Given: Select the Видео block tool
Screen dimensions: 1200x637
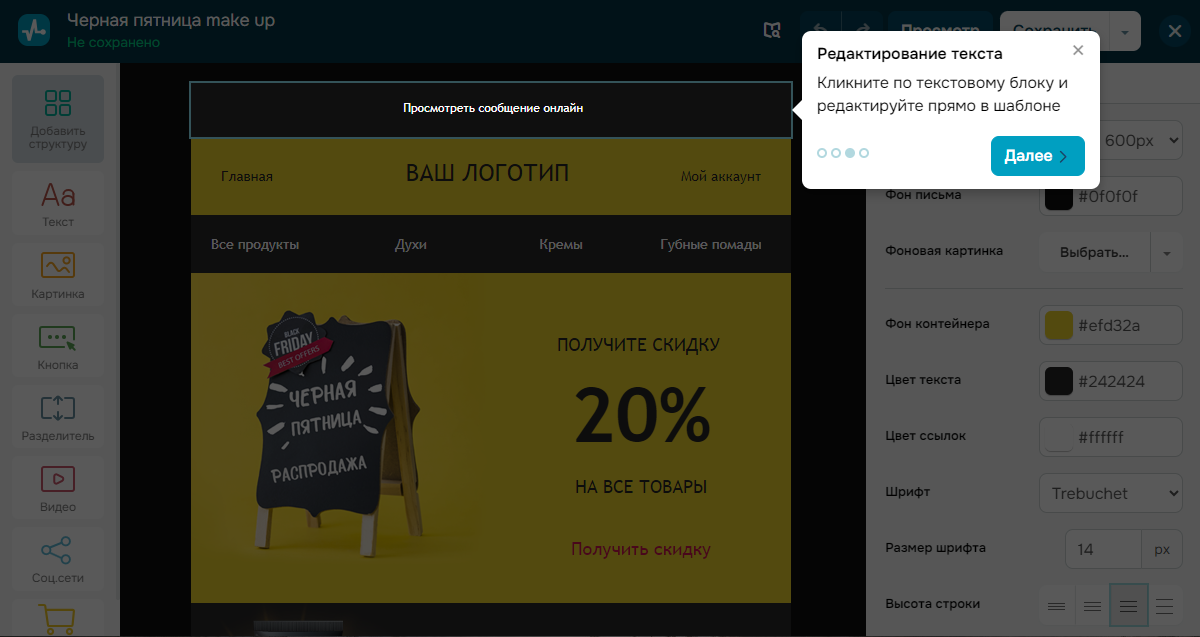Looking at the screenshot, I should click(x=57, y=487).
